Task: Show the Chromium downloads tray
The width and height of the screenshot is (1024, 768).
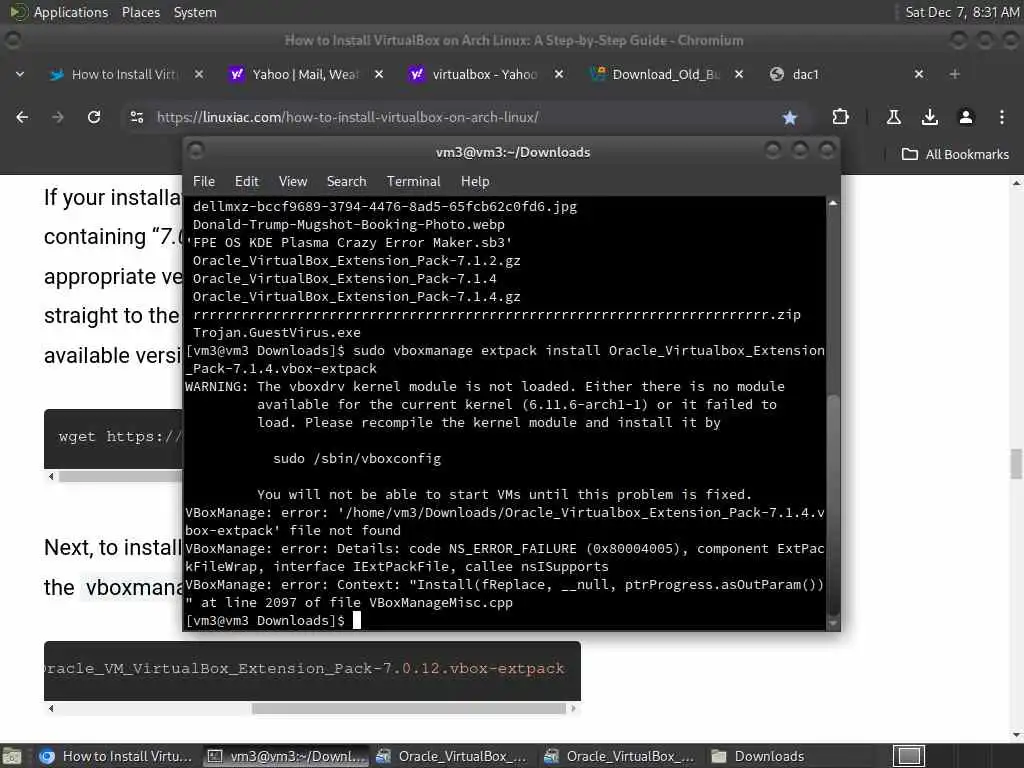Action: pyautogui.click(x=929, y=118)
